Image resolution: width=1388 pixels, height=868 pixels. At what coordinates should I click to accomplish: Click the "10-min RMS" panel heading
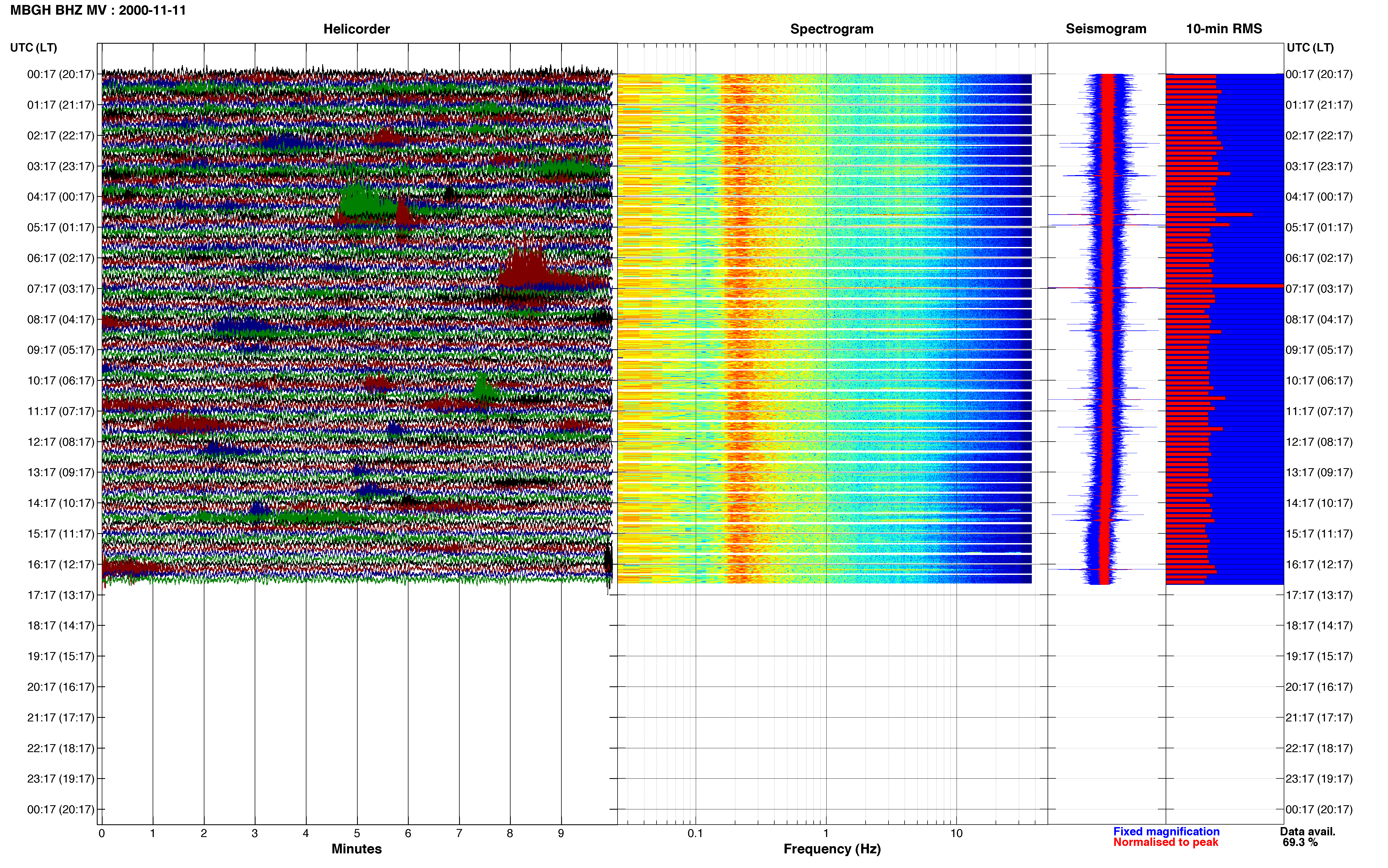[x=1224, y=29]
